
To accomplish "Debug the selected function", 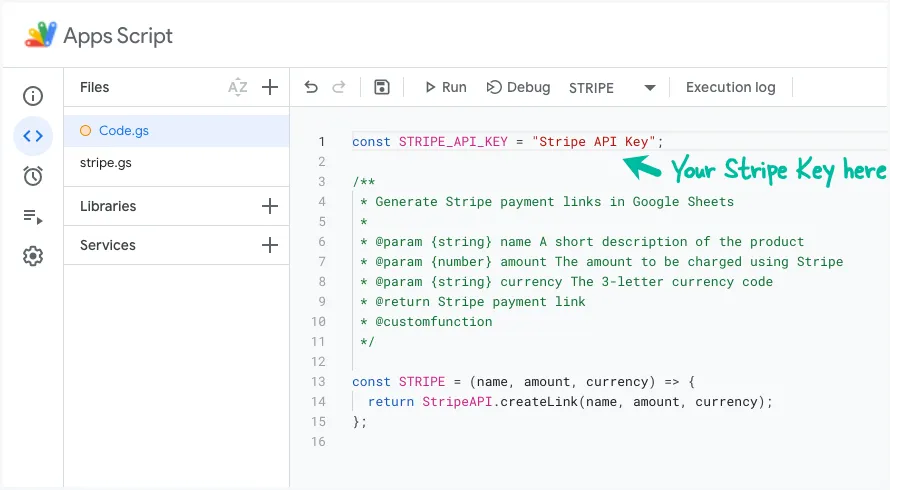I will click(518, 87).
